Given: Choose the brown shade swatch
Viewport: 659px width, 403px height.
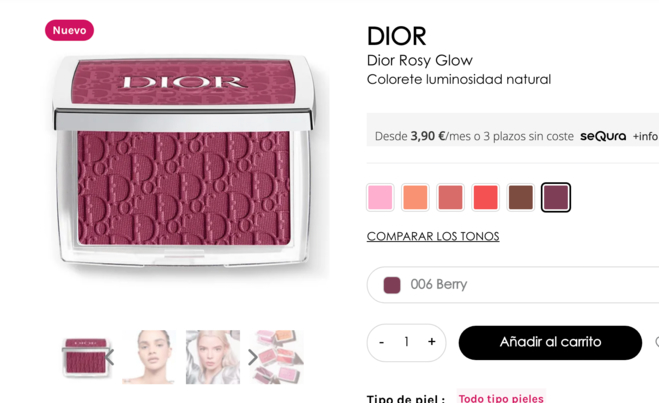Looking at the screenshot, I should point(521,197).
